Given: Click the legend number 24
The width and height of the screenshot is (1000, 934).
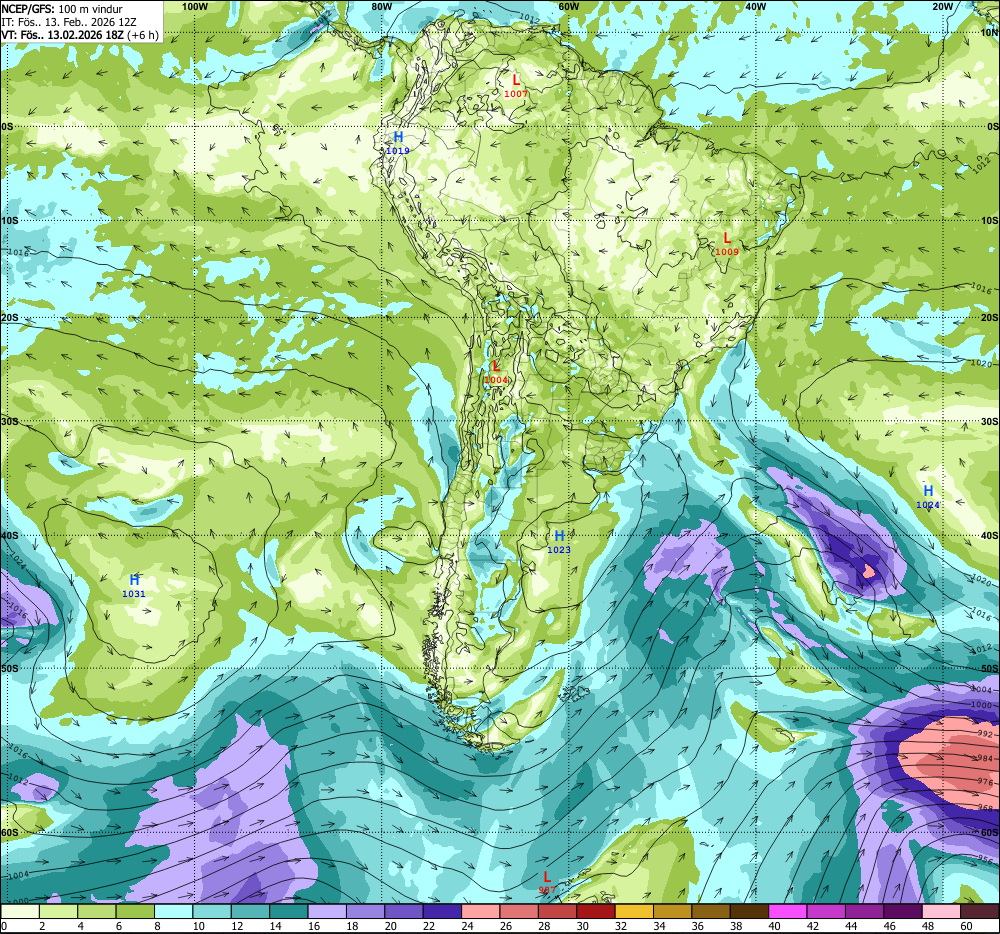Looking at the screenshot, I should pos(467,926).
